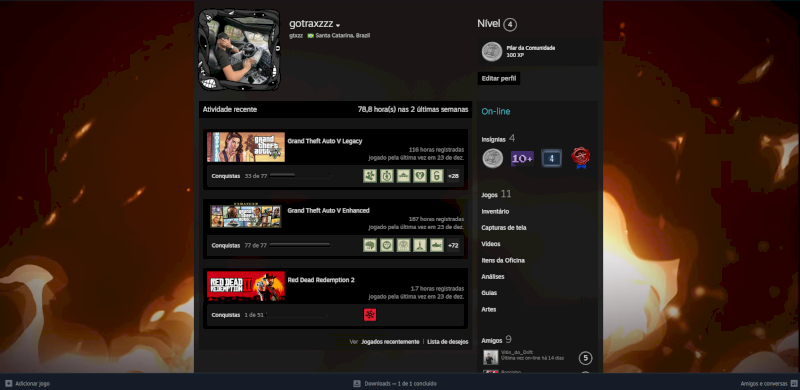Image resolution: width=800 pixels, height=390 pixels.
Task: Click the level 4 circle next to Nível
Action: 510,25
